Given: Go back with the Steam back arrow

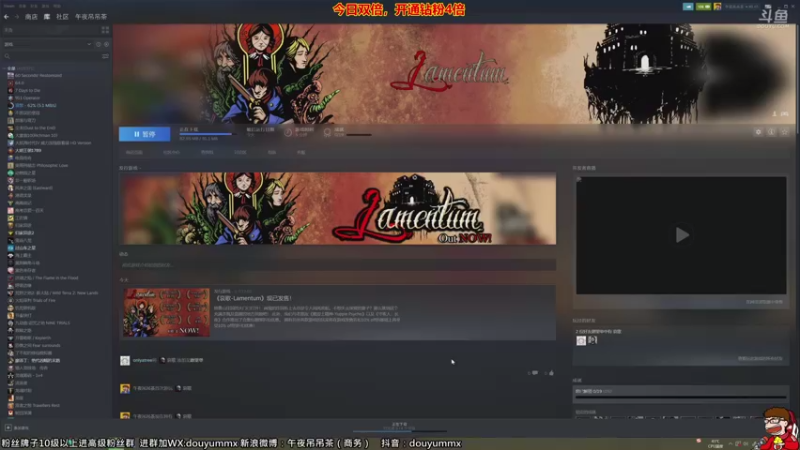Looking at the screenshot, I should click(x=6, y=17).
